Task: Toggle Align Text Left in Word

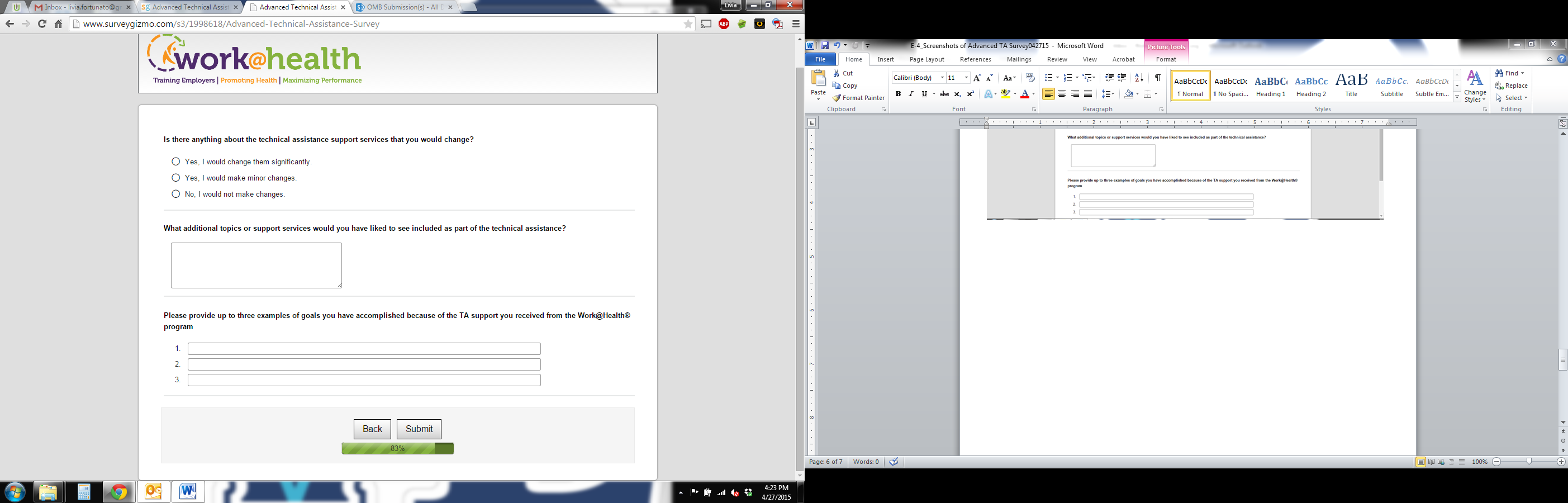Action: 1048,94
